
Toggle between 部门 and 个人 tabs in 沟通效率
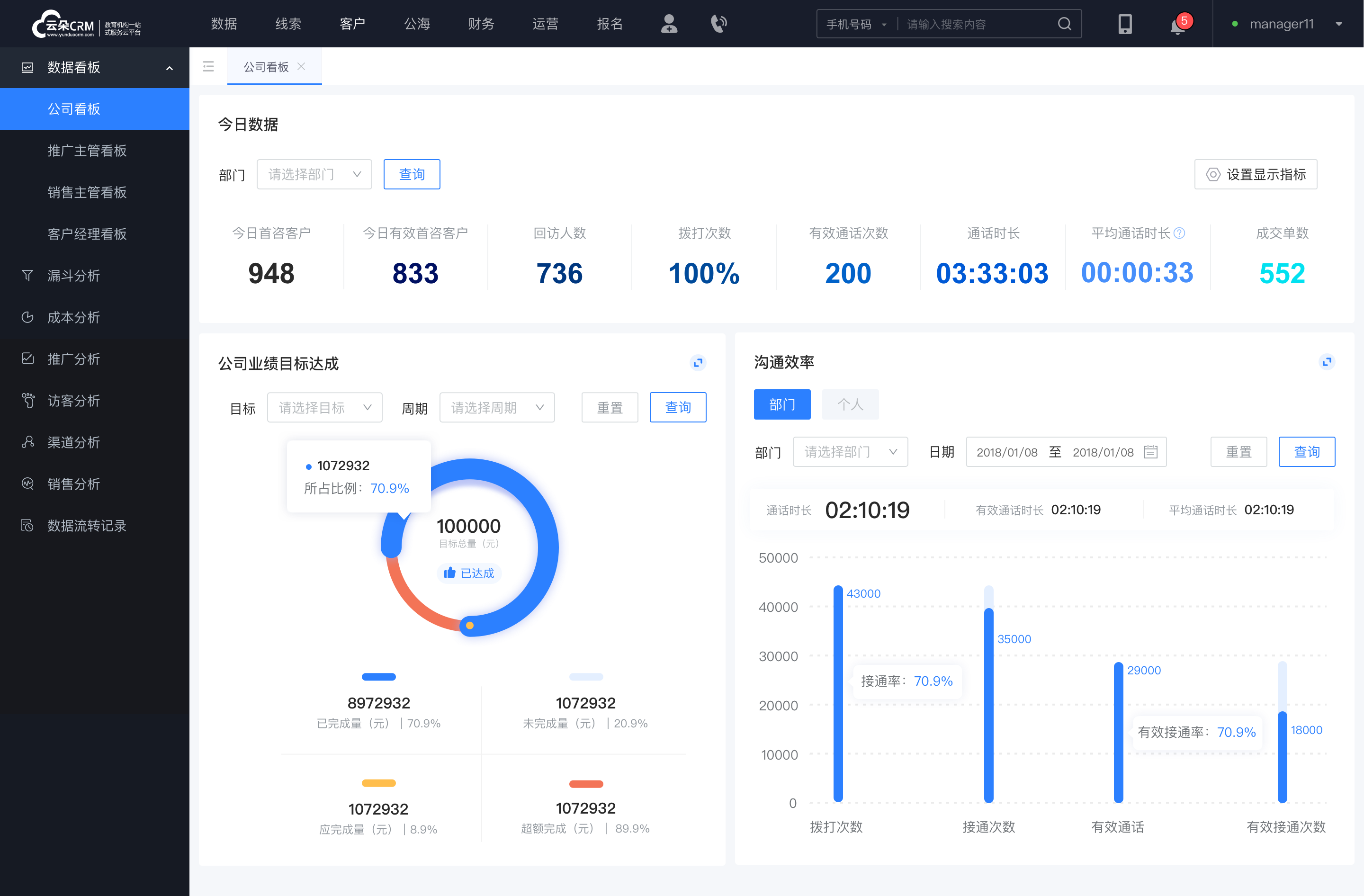[849, 405]
